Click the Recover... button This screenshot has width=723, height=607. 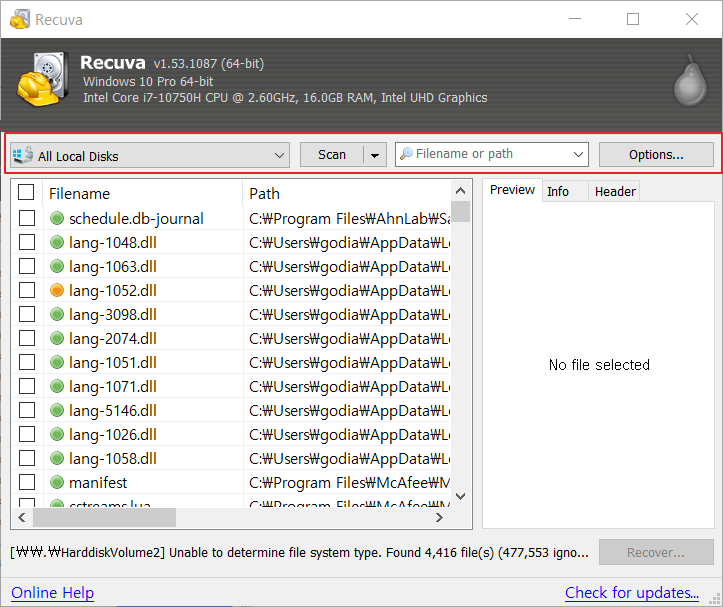(656, 553)
